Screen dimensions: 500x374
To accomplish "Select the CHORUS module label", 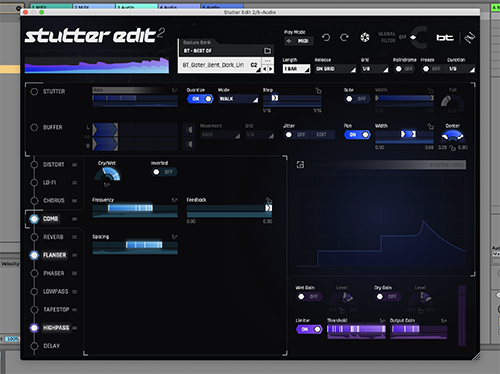I will click(x=54, y=201).
